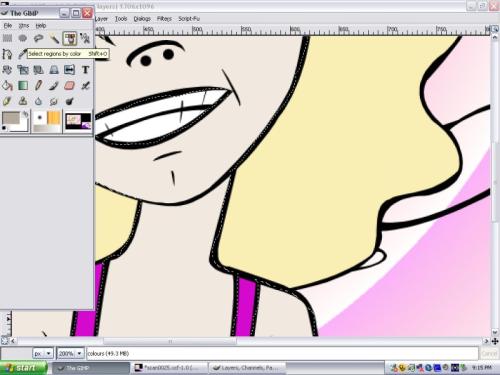Switch to The GIMP taskbar button
The width and height of the screenshot is (500, 375).
91,368
